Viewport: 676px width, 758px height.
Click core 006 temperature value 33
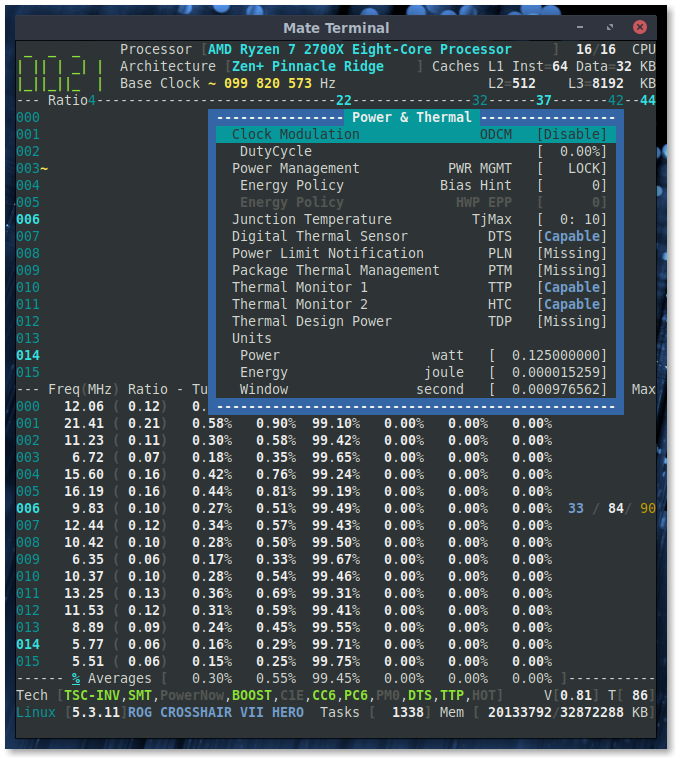pyautogui.click(x=575, y=508)
